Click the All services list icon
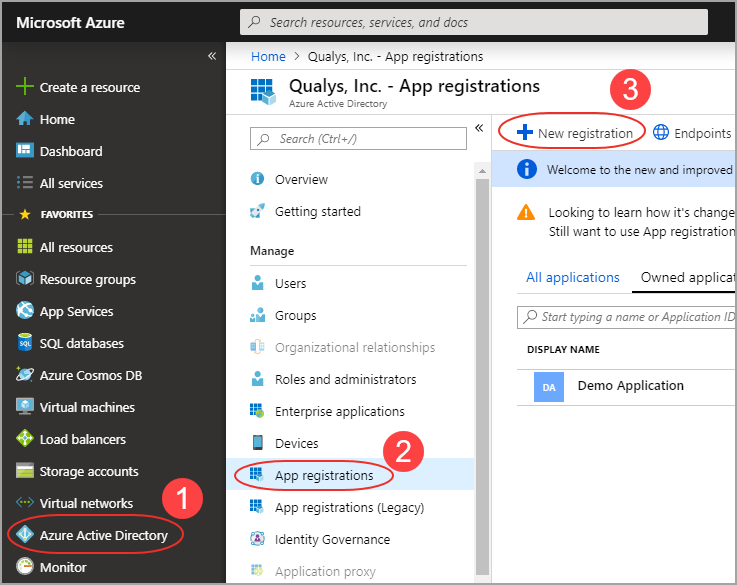This screenshot has width=737, height=585. (x=24, y=182)
